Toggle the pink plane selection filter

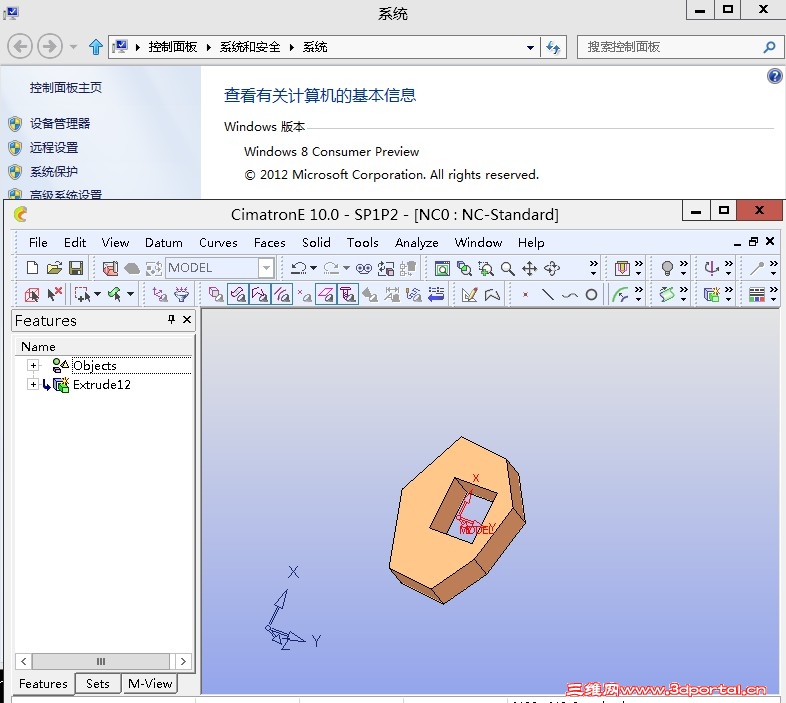(326, 294)
